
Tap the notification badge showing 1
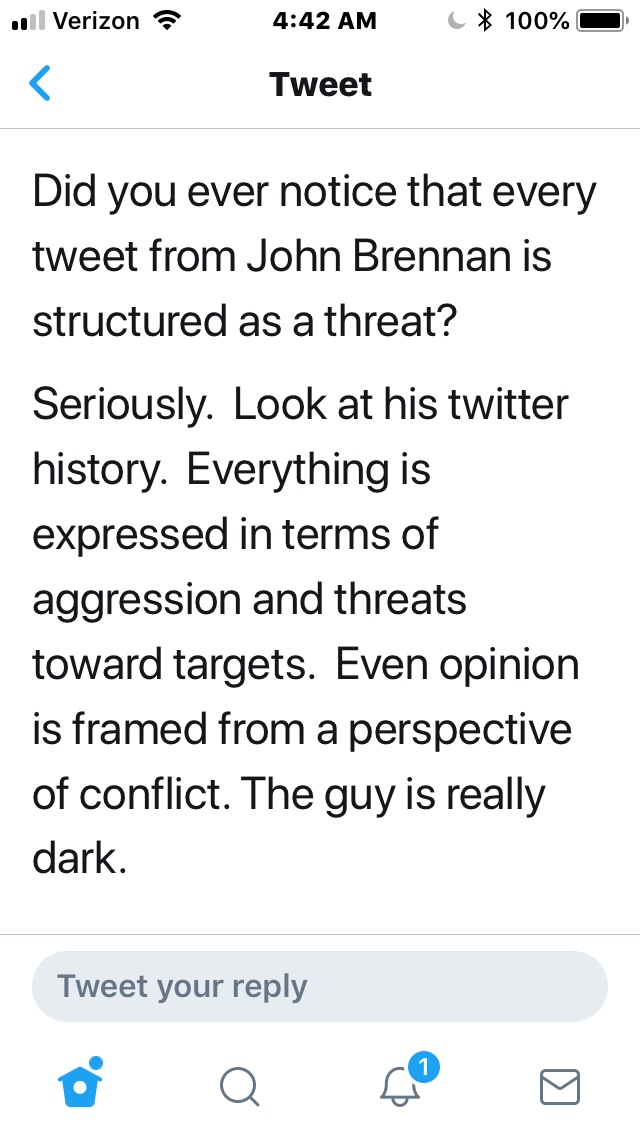pos(424,1068)
